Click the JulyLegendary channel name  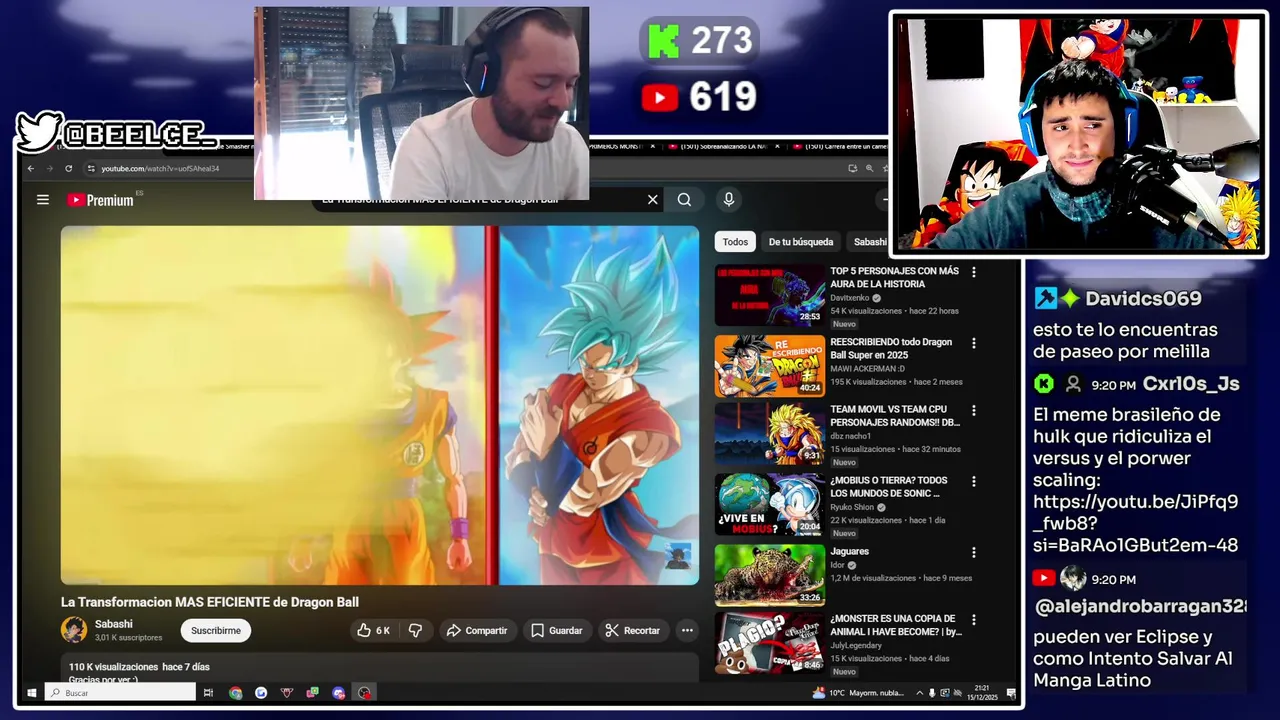[857, 645]
